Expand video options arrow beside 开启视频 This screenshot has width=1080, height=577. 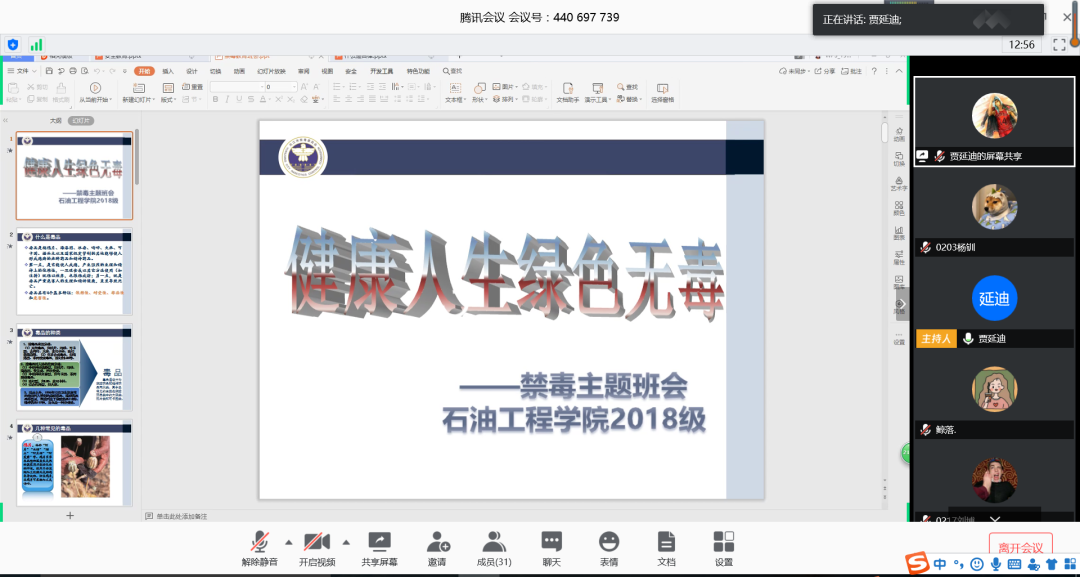(346, 542)
